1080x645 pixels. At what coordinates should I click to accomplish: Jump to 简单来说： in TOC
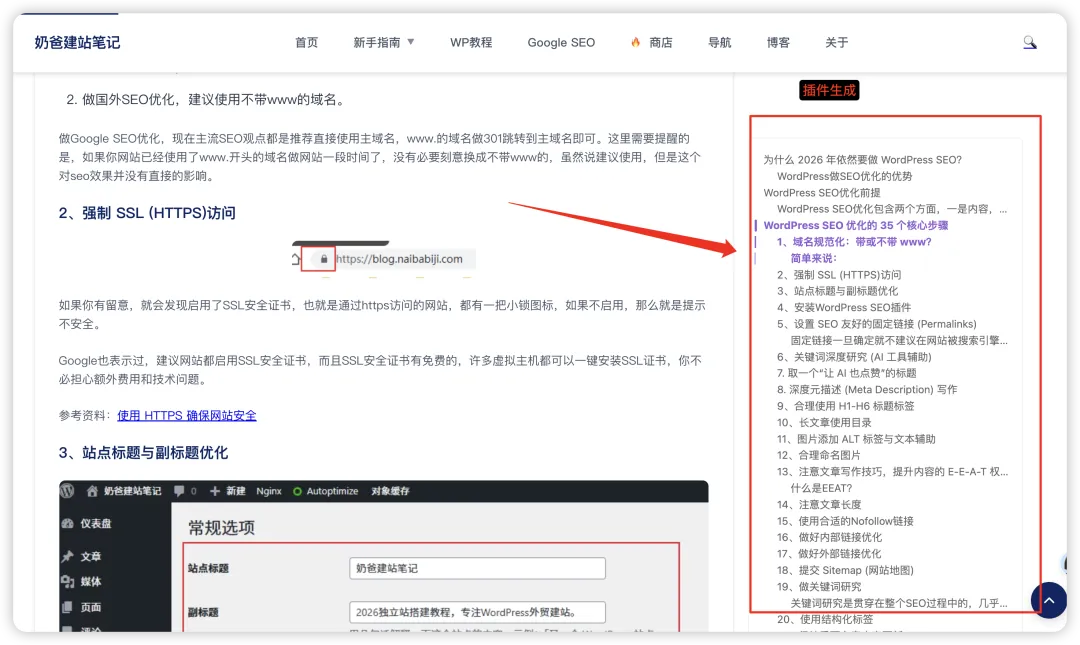[813, 258]
